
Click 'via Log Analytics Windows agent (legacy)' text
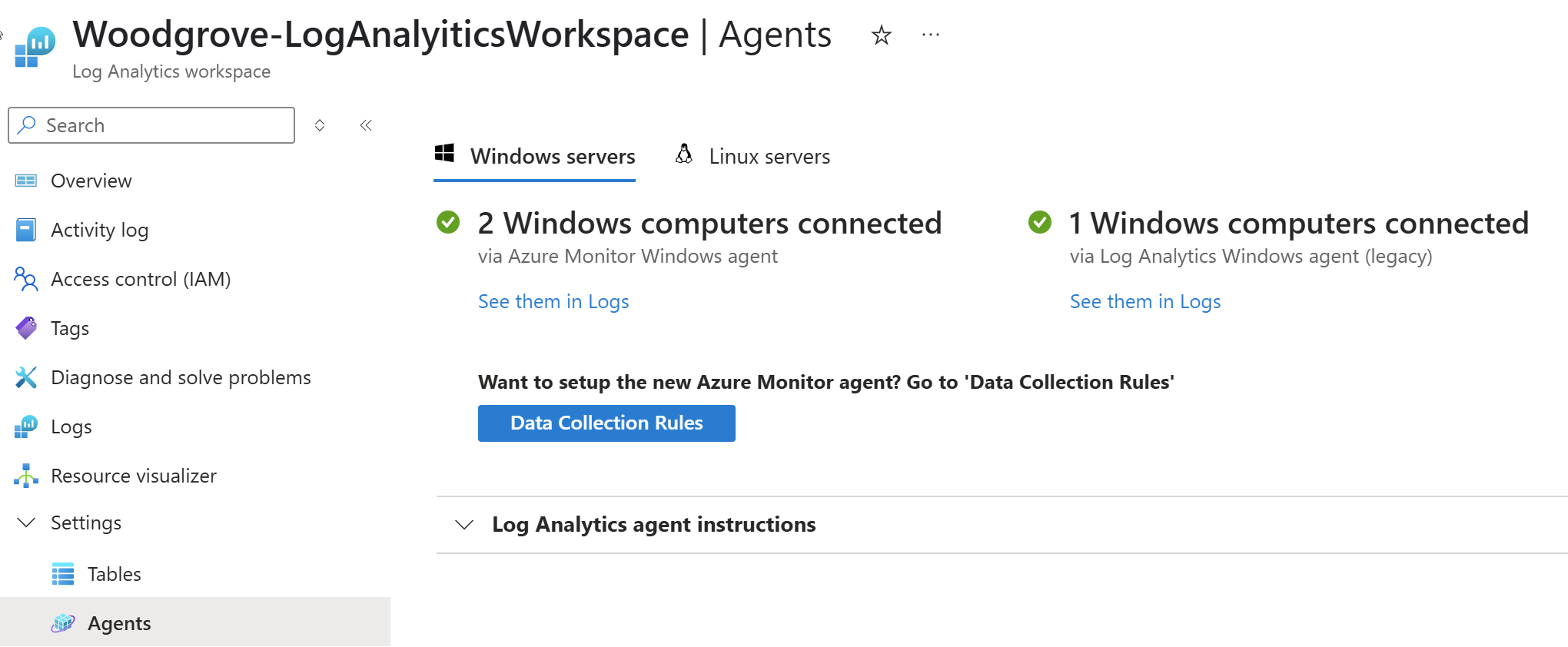pyautogui.click(x=1251, y=257)
